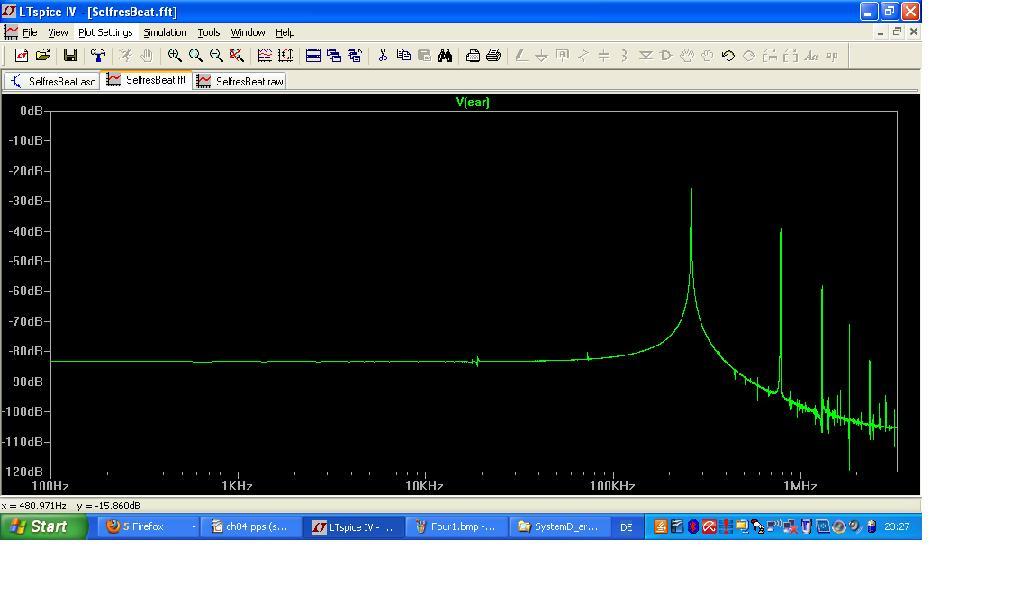Click the New Schematic toolbar icon
This screenshot has height=600, width=1024.
(21, 56)
